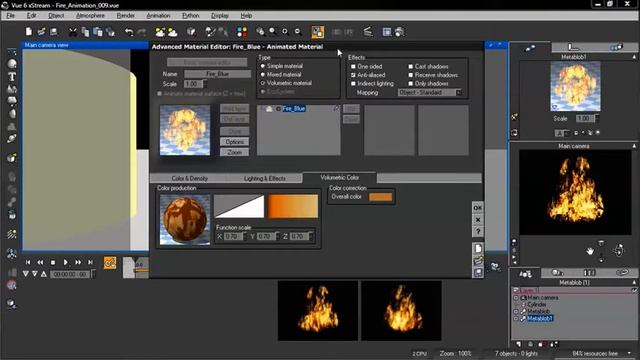Click the four-colored-dots display icon in toolbar

click(242, 32)
